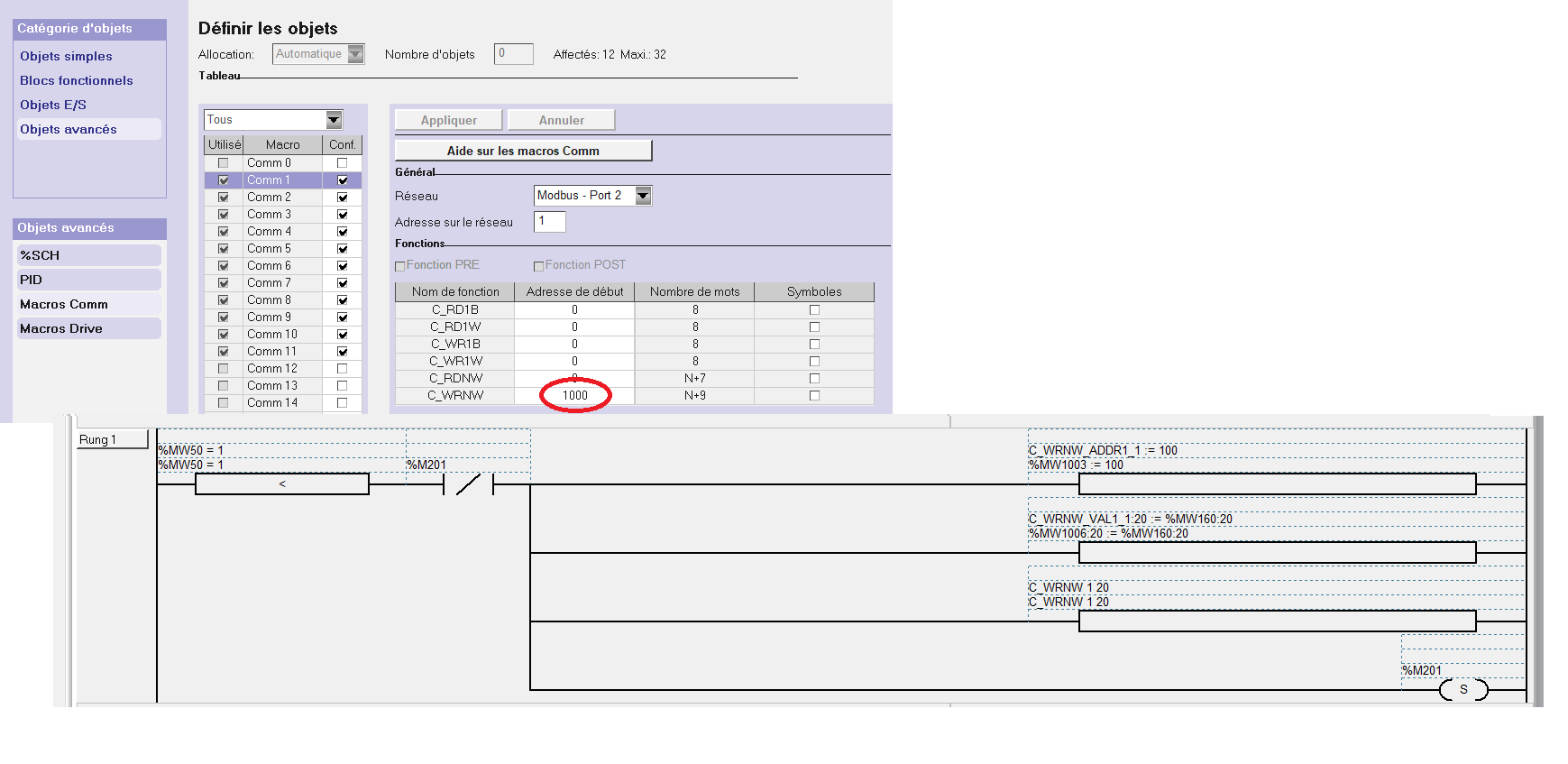1568x764 pixels.
Task: Expand the Réseau Modbus - Port 2 dropdown
Action: tap(642, 196)
